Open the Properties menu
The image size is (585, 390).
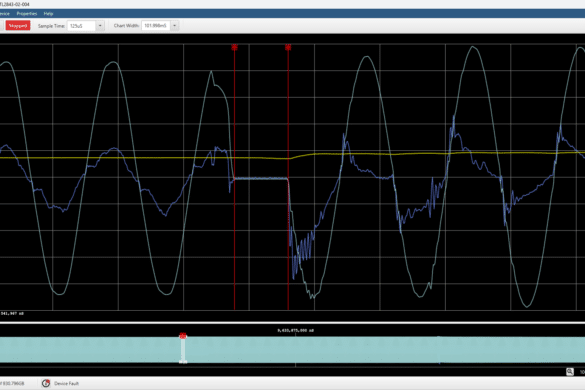click(x=27, y=13)
